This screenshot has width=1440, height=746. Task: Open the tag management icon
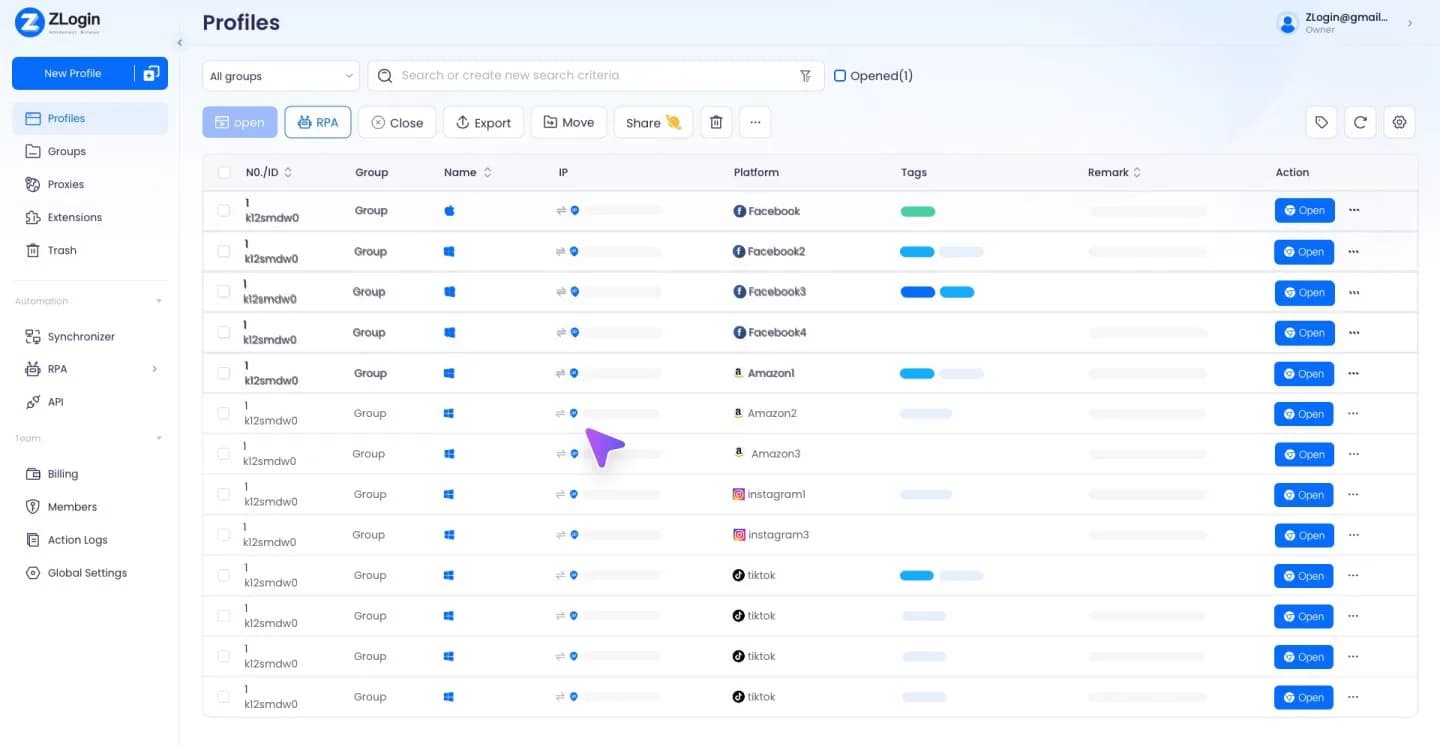(1322, 122)
